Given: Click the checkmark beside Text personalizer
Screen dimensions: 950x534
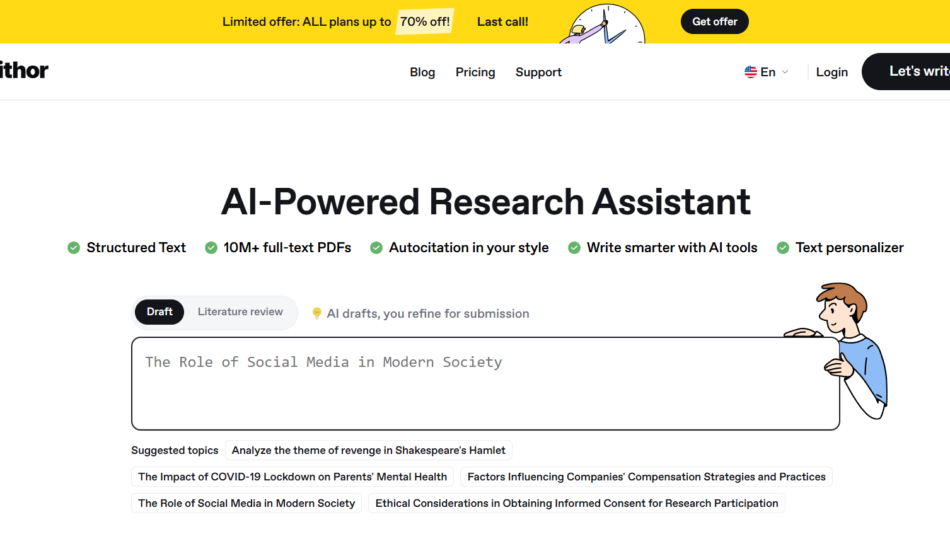Looking at the screenshot, I should click(x=783, y=248).
